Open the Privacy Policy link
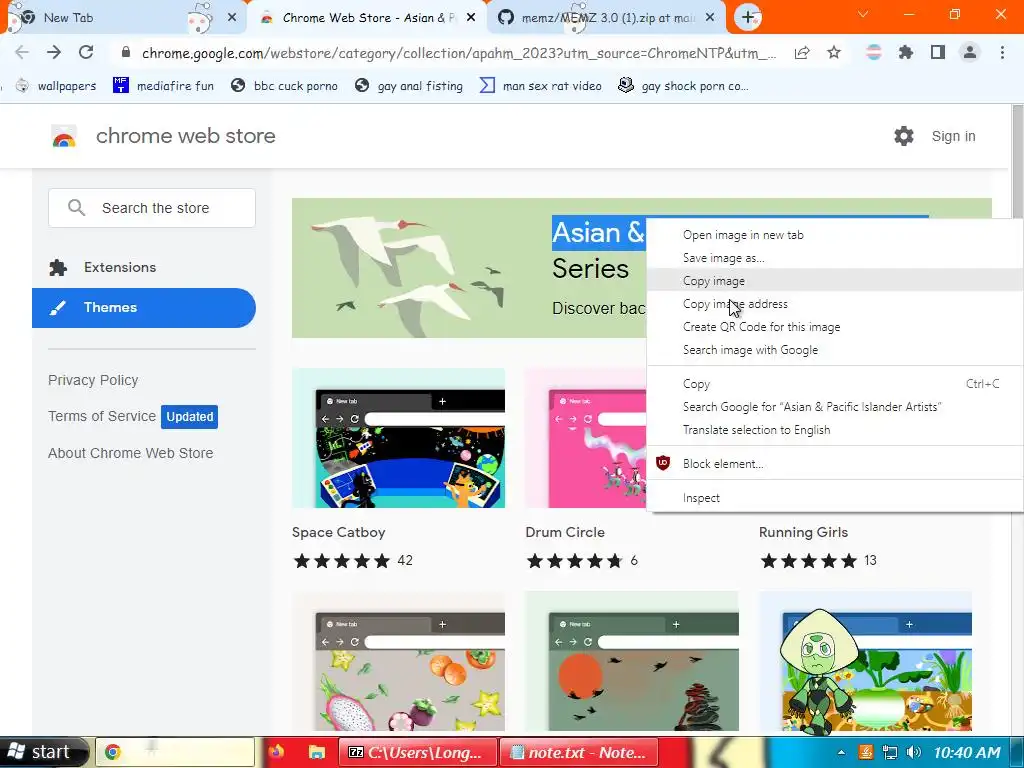The image size is (1024, 768). click(93, 380)
